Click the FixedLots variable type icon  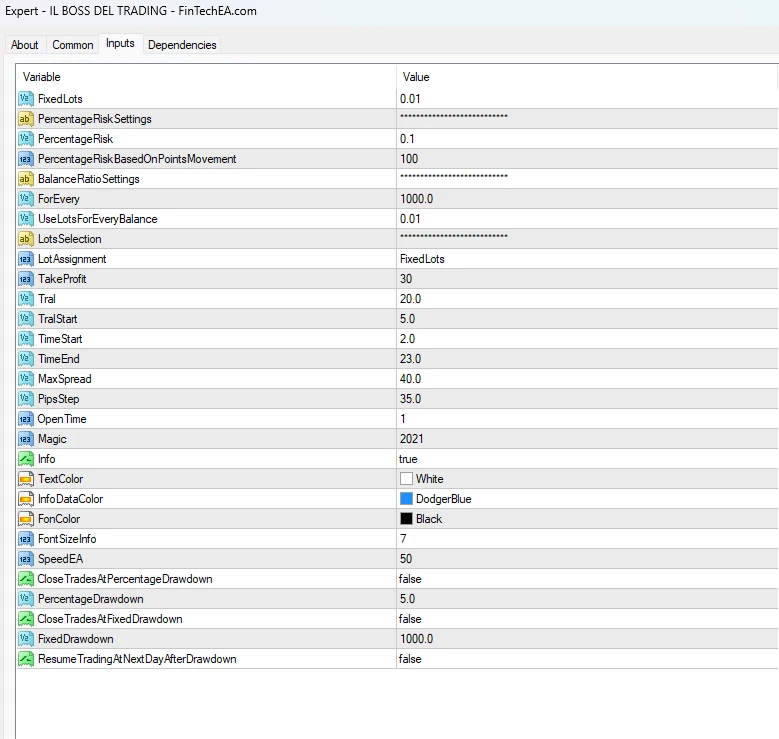(x=26, y=99)
